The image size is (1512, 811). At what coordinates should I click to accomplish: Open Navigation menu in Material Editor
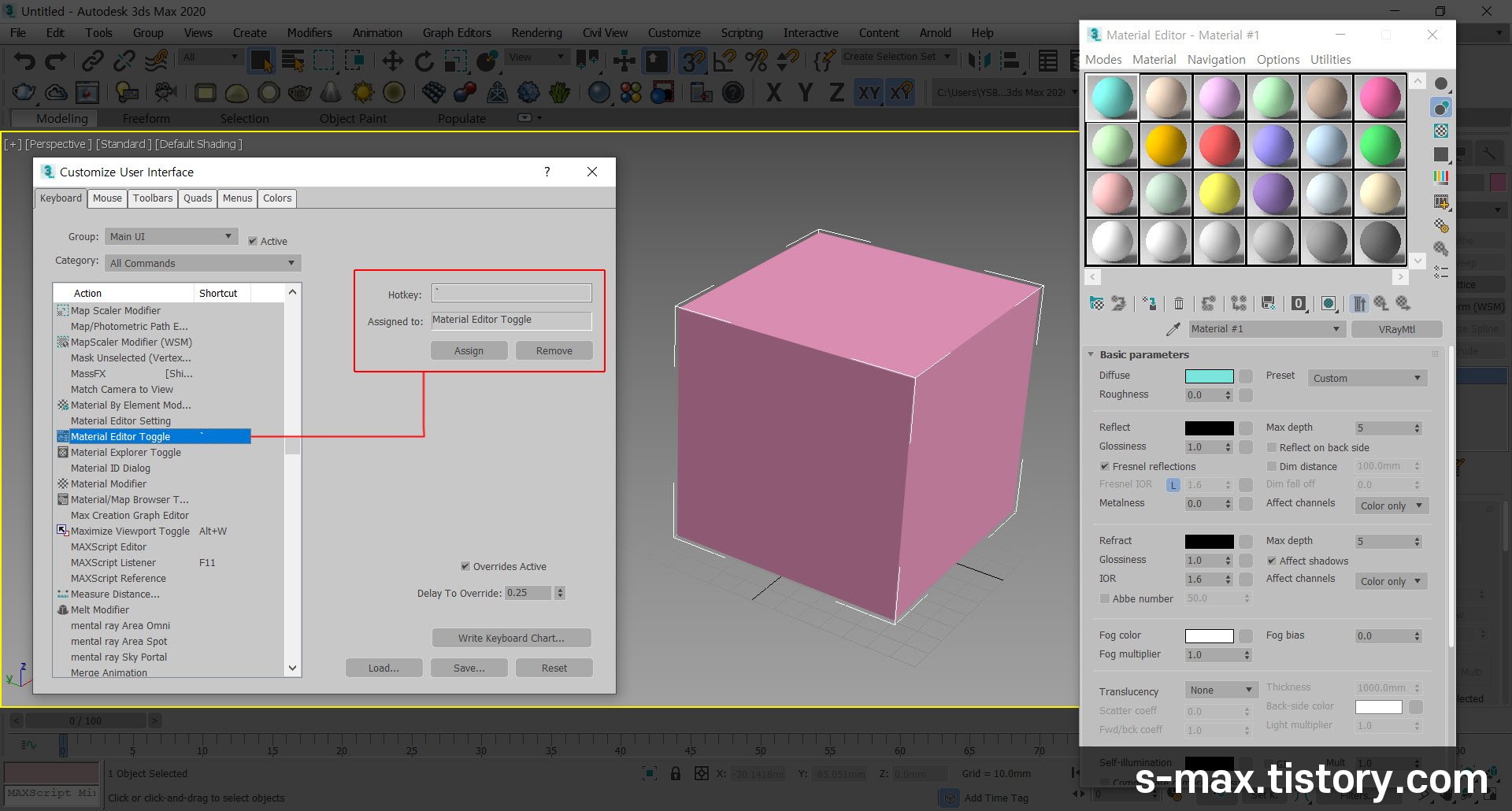(x=1217, y=60)
